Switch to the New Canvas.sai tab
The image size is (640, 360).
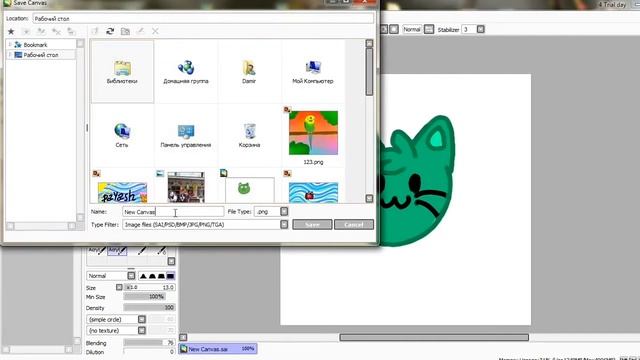pyautogui.click(x=218, y=349)
